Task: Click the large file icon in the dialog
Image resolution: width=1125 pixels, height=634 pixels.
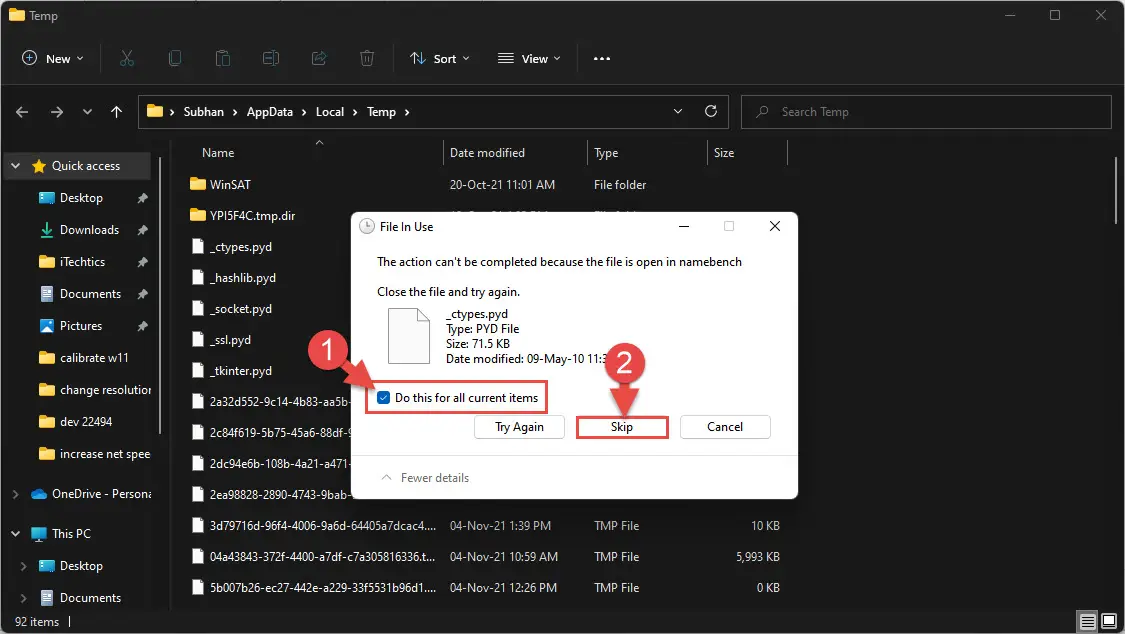Action: [409, 336]
